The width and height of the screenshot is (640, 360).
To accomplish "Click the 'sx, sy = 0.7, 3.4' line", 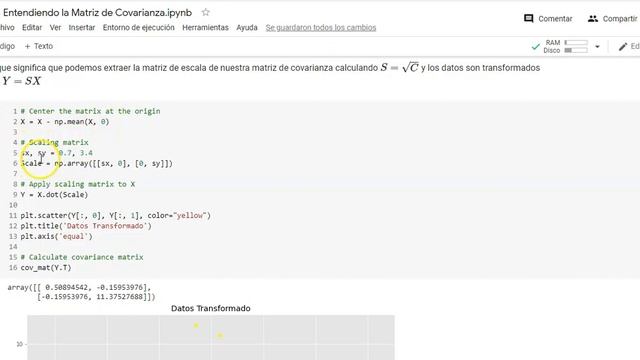I will 57,153.
